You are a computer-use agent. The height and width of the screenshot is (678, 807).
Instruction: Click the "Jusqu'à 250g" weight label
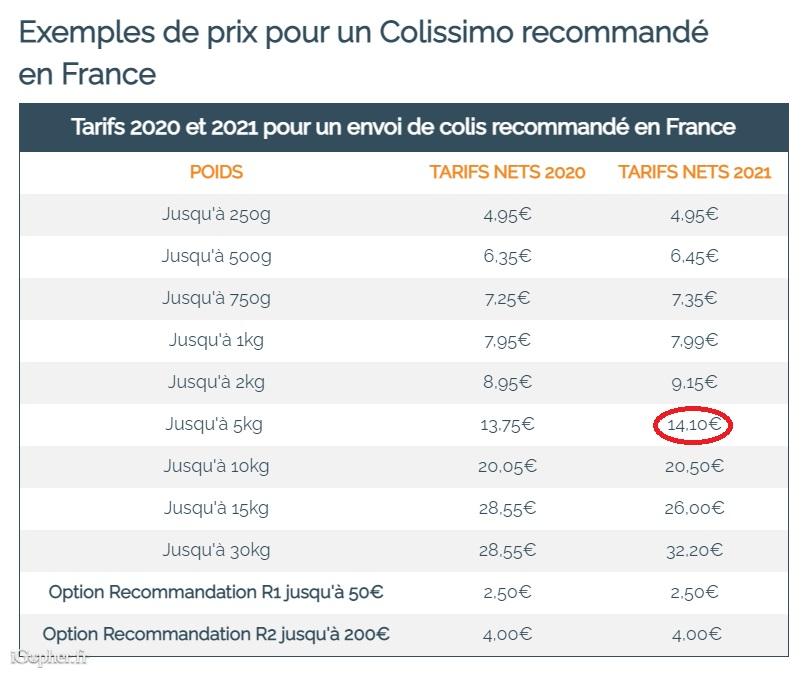coord(216,214)
